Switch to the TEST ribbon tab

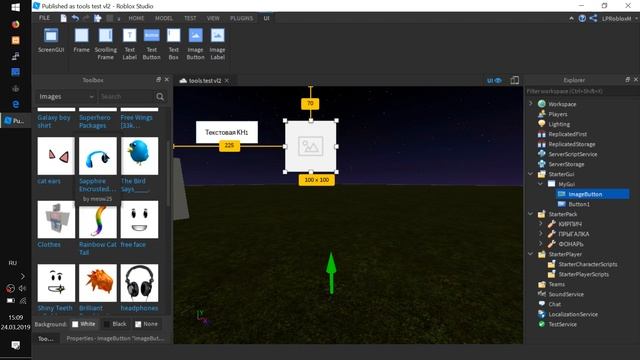pyautogui.click(x=190, y=18)
